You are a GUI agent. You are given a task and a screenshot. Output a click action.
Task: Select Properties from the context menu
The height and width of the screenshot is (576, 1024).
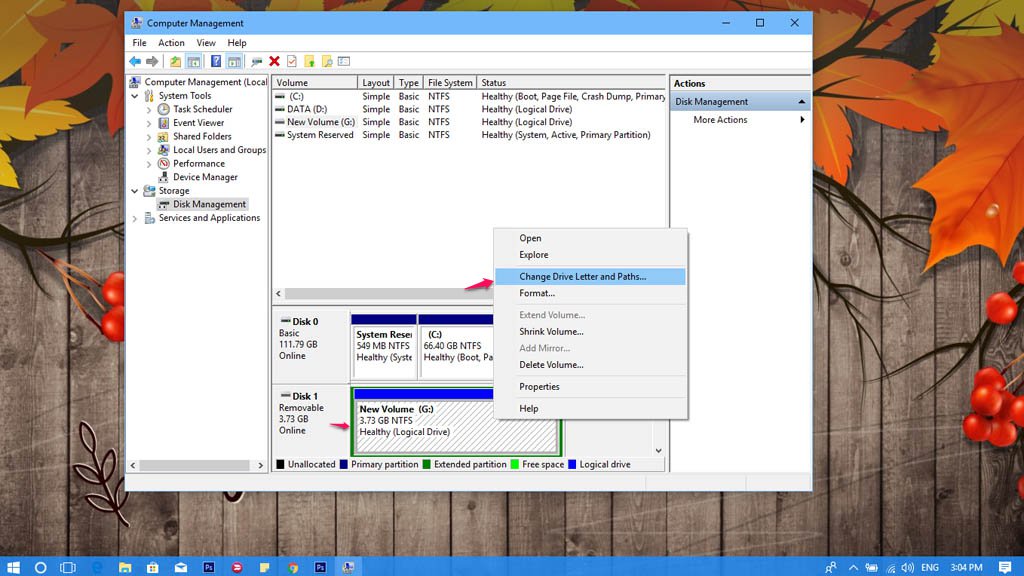click(590, 387)
